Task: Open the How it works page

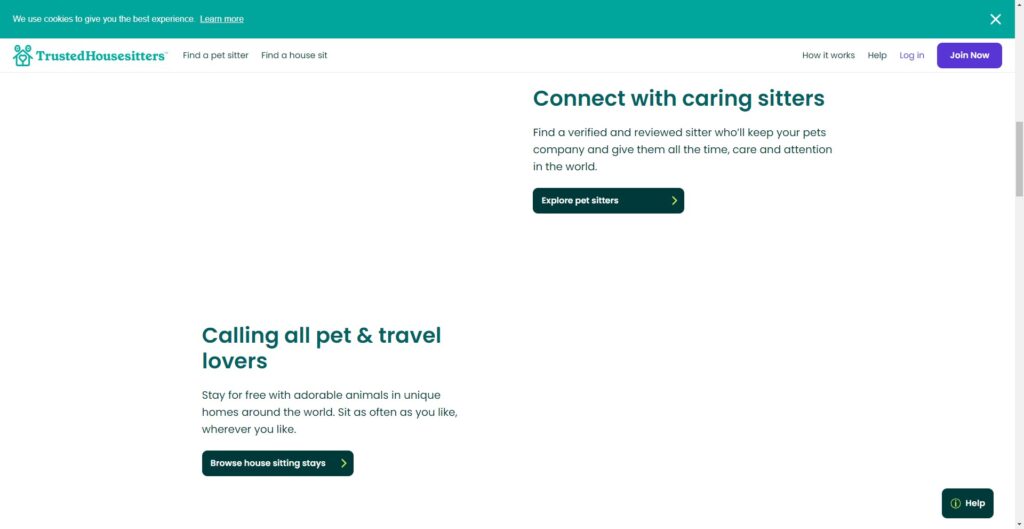Action: pyautogui.click(x=828, y=56)
